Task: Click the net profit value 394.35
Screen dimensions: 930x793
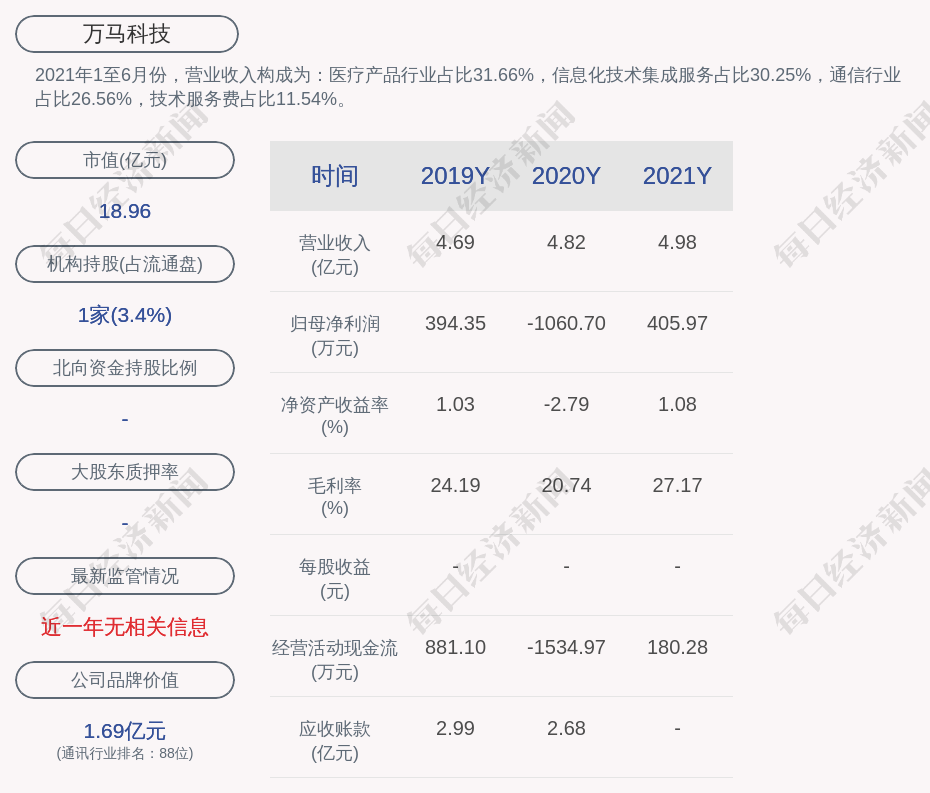Action: [x=455, y=323]
